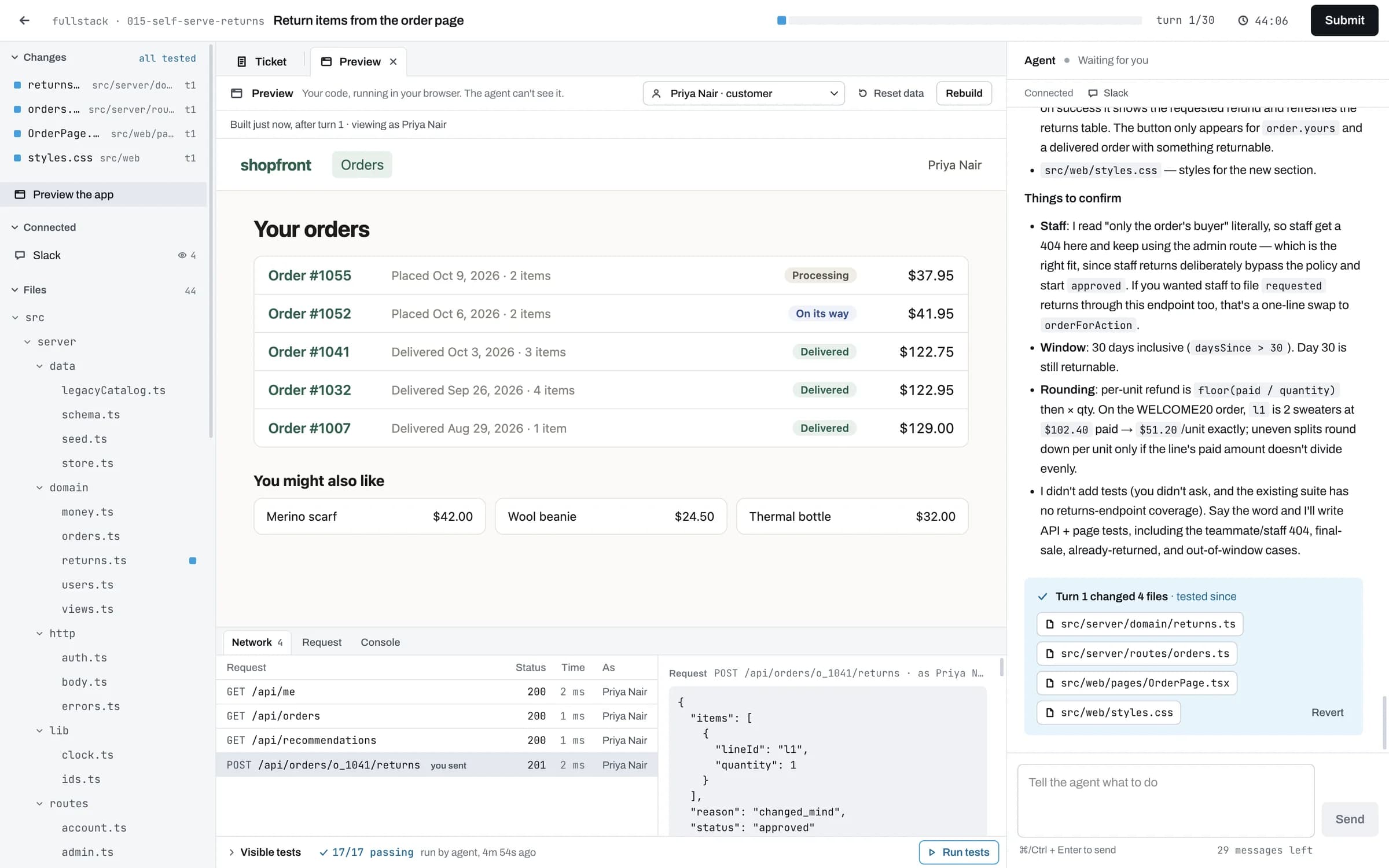Open the Network tab
The image size is (1389, 868).
click(x=257, y=642)
